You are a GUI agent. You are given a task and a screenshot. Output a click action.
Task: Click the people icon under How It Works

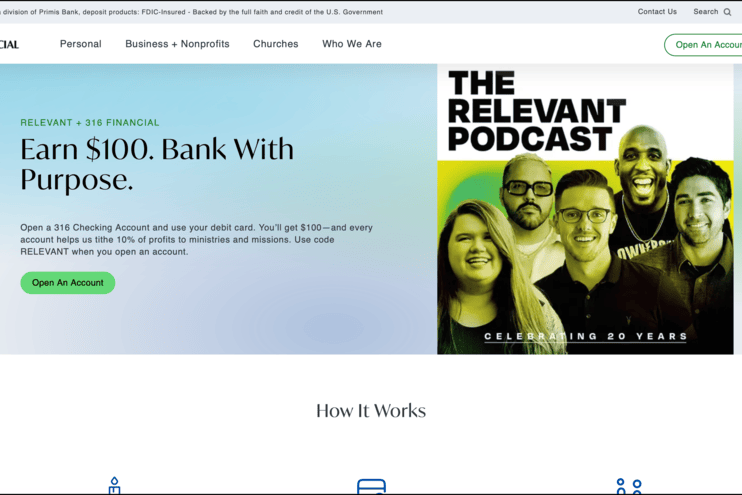629,487
